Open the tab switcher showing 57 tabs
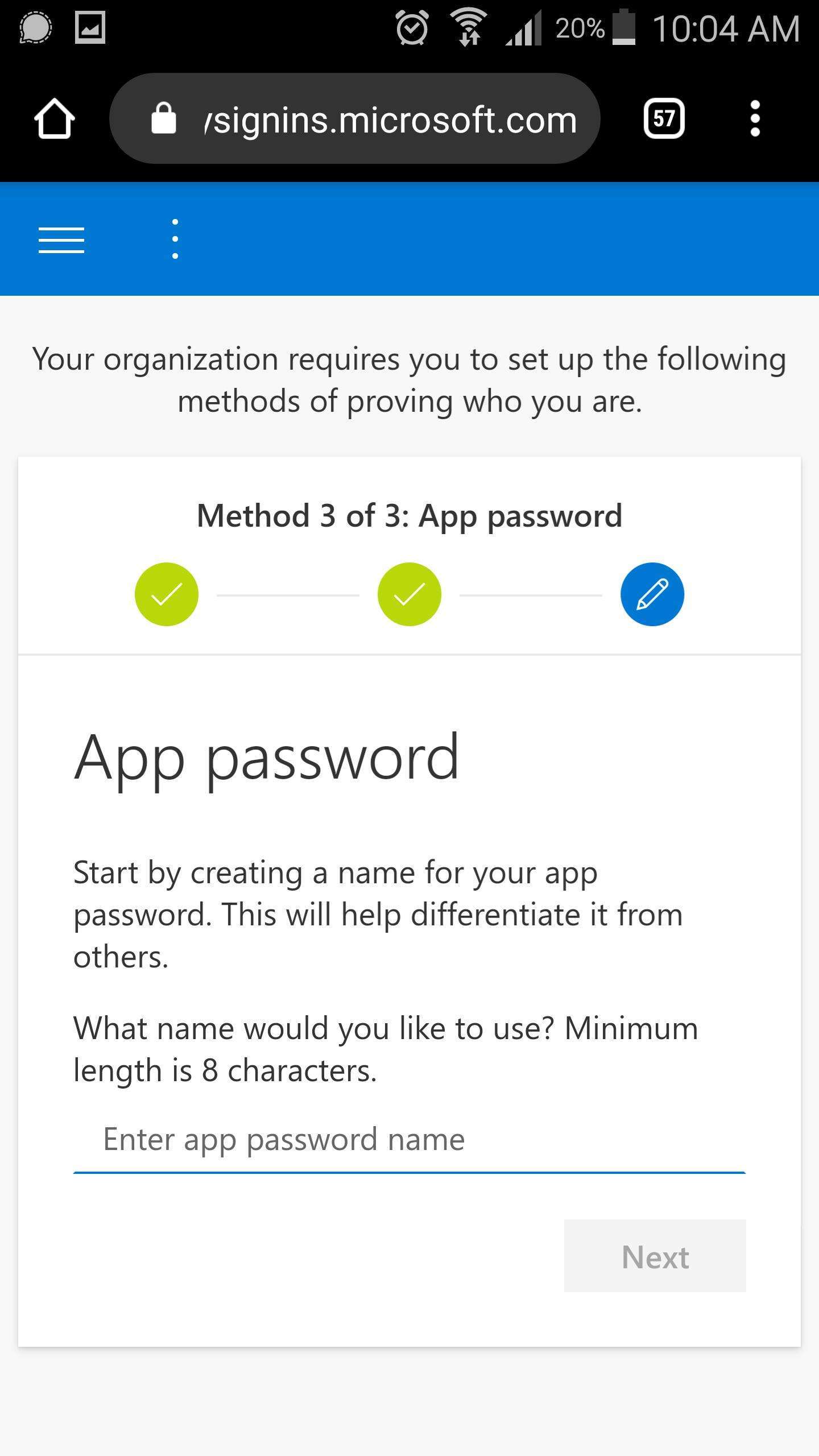Image resolution: width=819 pixels, height=1456 pixels. pos(664,119)
